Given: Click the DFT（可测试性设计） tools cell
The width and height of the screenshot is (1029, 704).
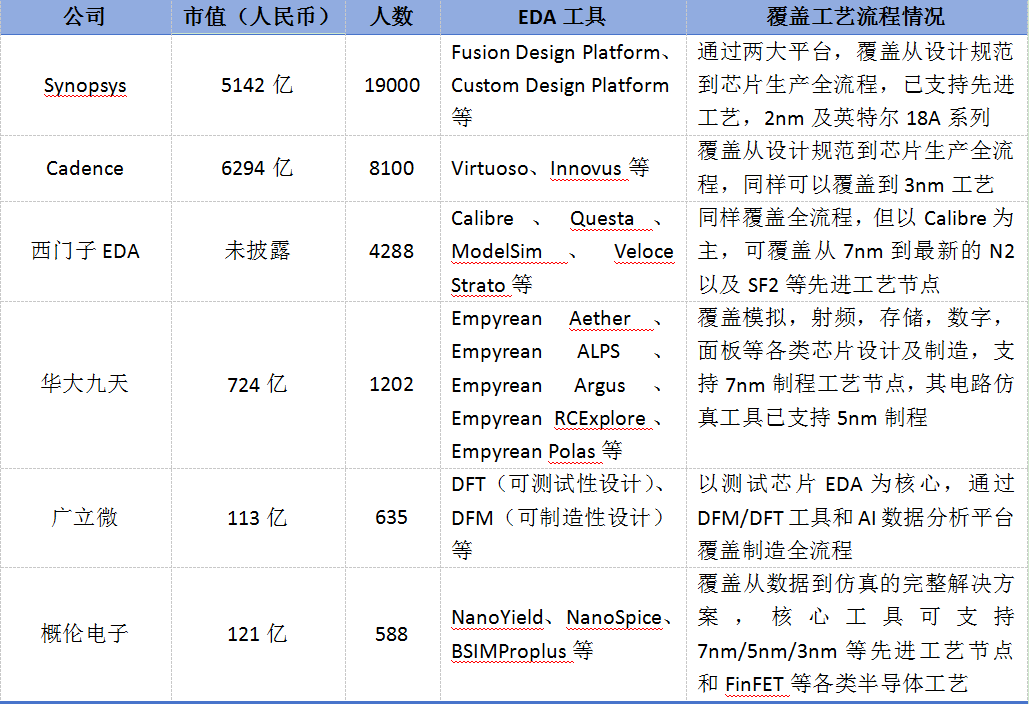Looking at the screenshot, I should 563,518.
